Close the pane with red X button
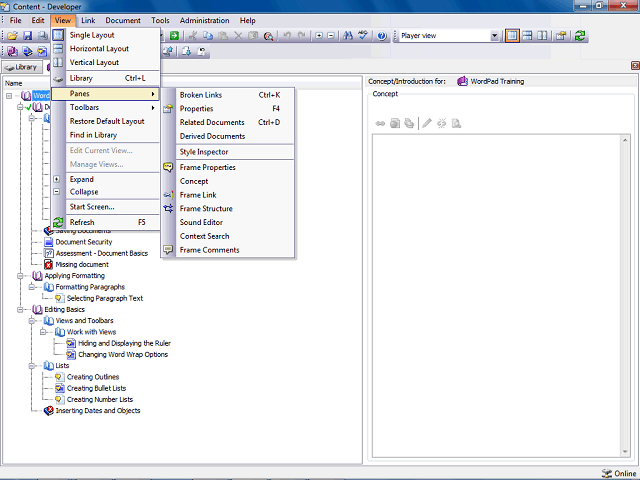The image size is (640, 480). click(635, 65)
